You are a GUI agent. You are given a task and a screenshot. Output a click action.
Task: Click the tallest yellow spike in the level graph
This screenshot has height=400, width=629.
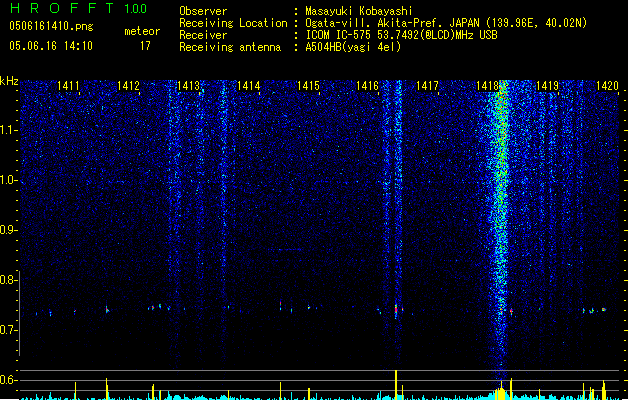point(396,385)
